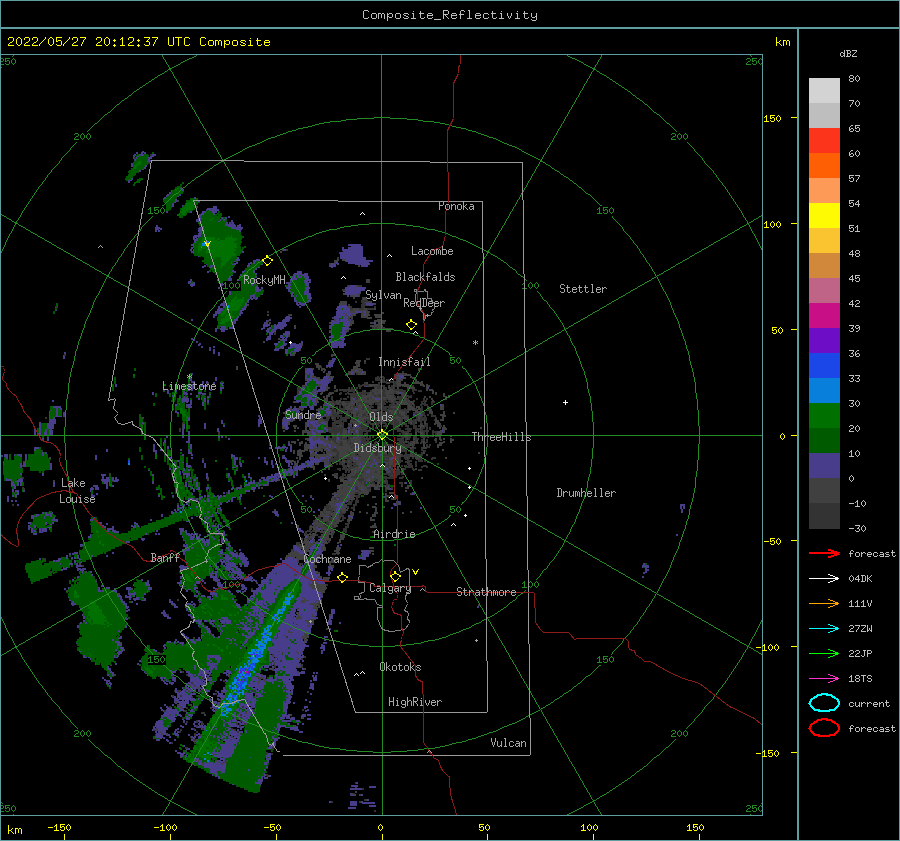Screen dimensions: 900x841
Task: Click the yellow diamond marker near RockyMH
Action: pos(267,261)
